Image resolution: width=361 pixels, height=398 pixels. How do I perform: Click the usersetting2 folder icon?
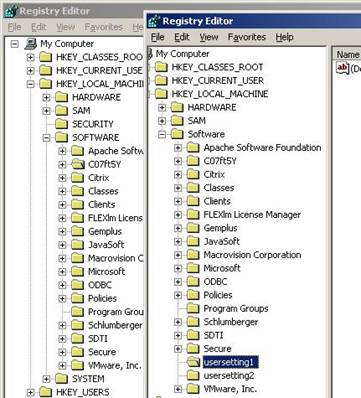193,376
